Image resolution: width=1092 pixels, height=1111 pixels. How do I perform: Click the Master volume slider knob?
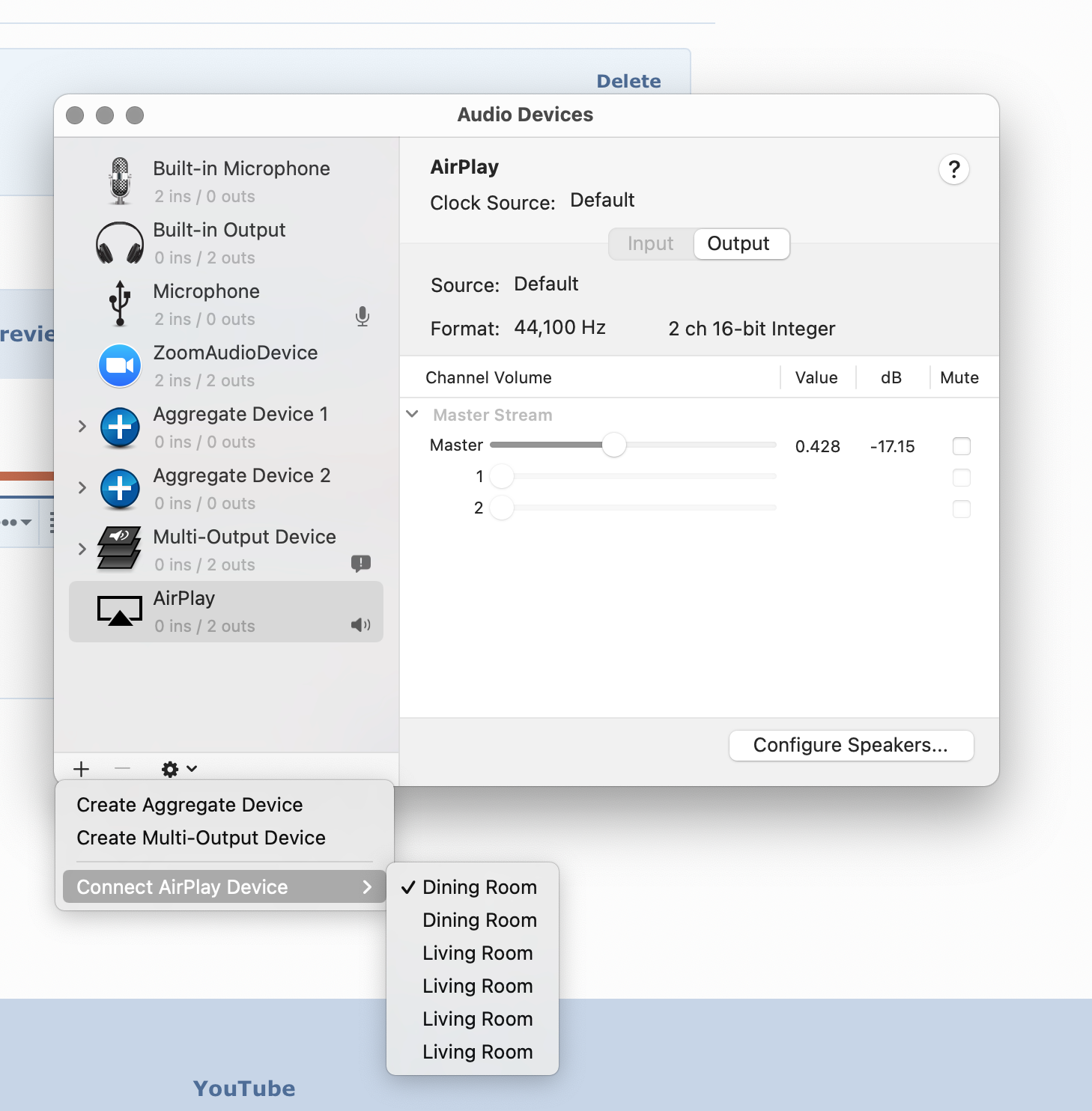(x=614, y=445)
